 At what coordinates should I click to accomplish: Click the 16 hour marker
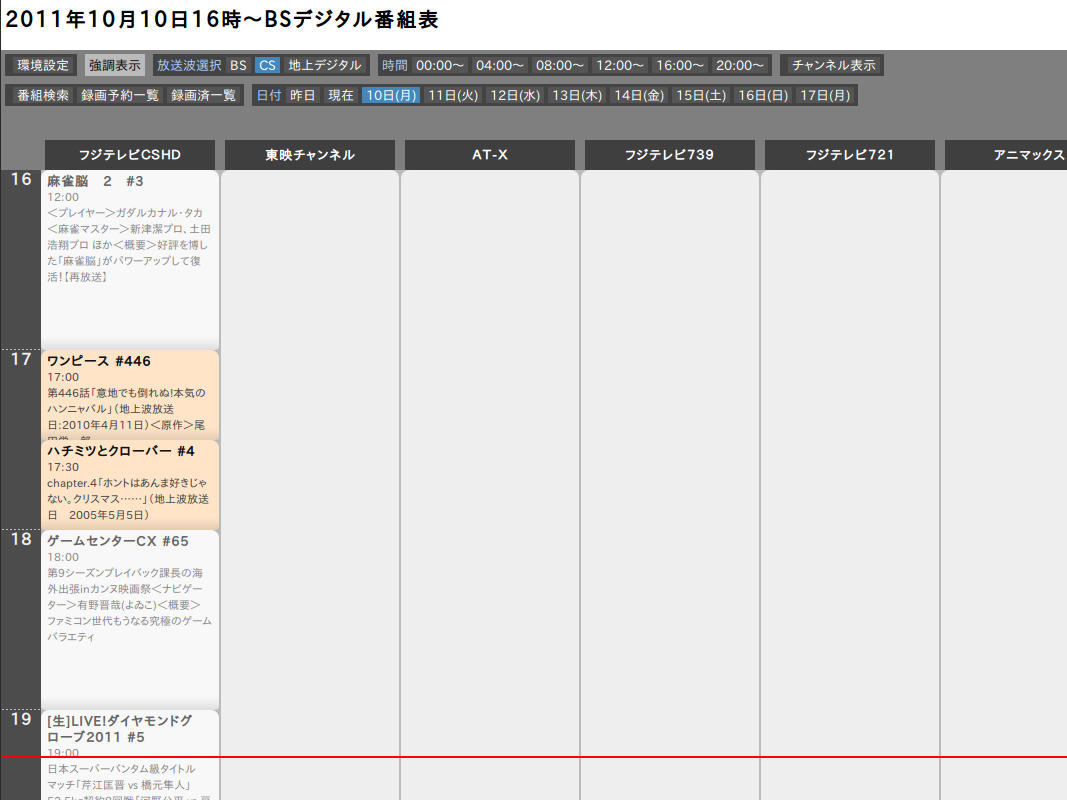click(21, 180)
